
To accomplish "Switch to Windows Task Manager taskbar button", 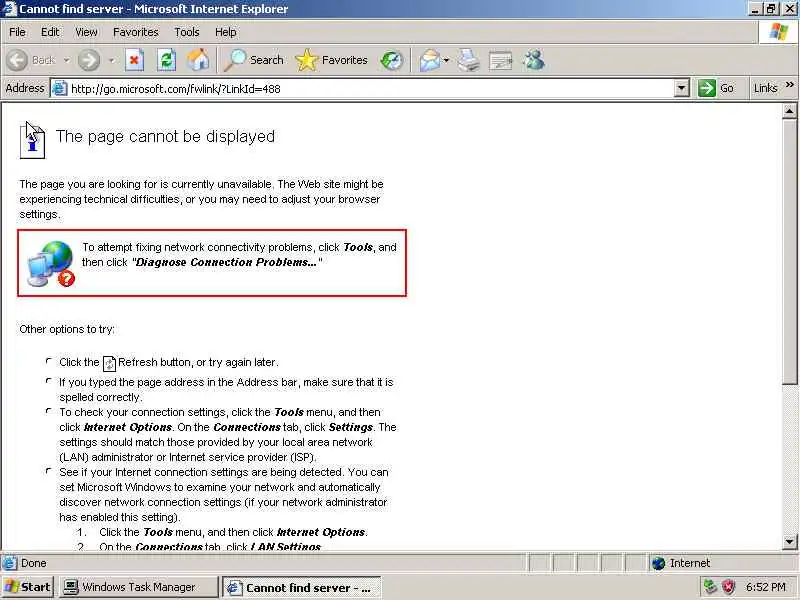I will pos(138,587).
